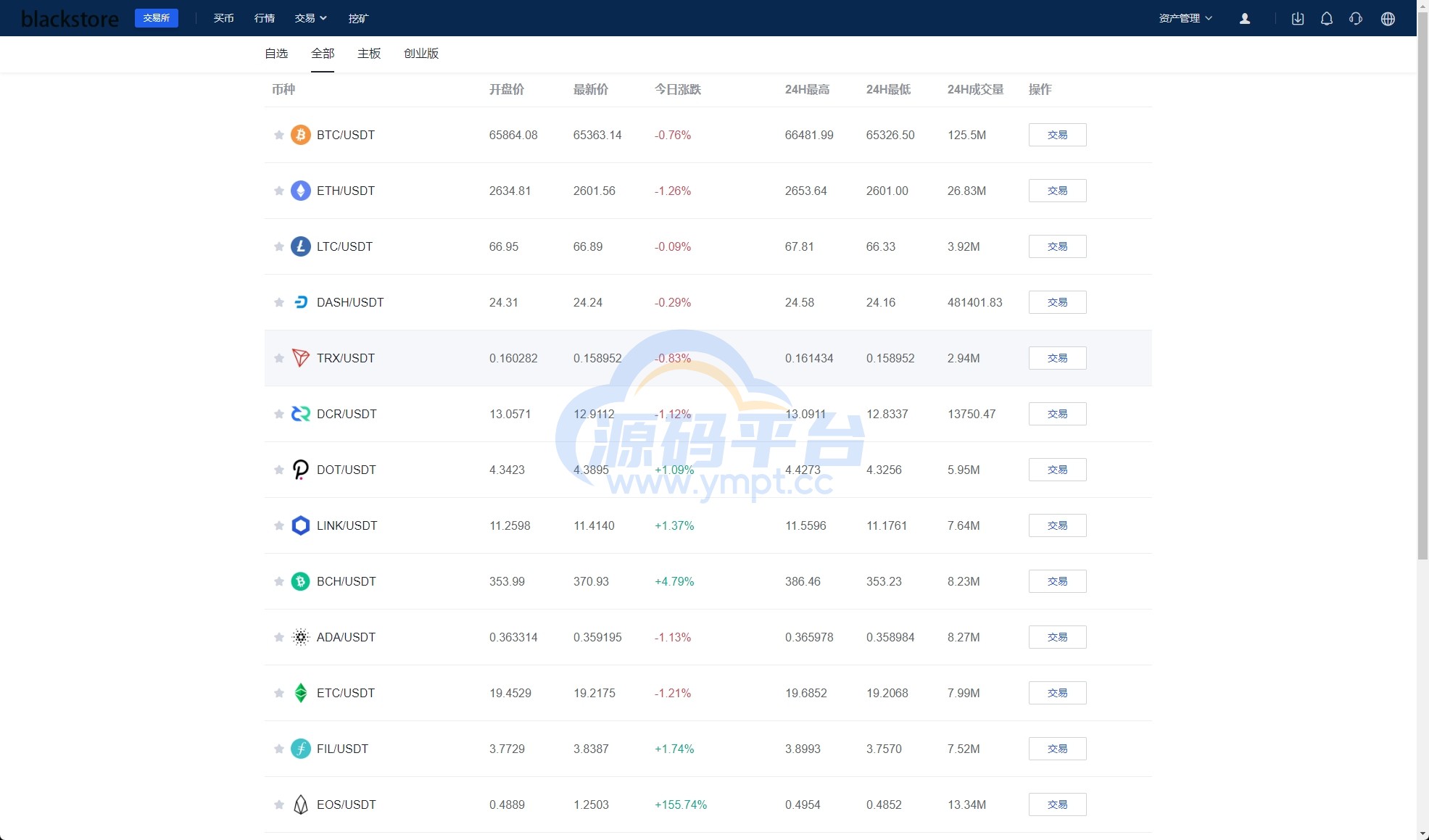Open the notifications bell

pos(1327,19)
